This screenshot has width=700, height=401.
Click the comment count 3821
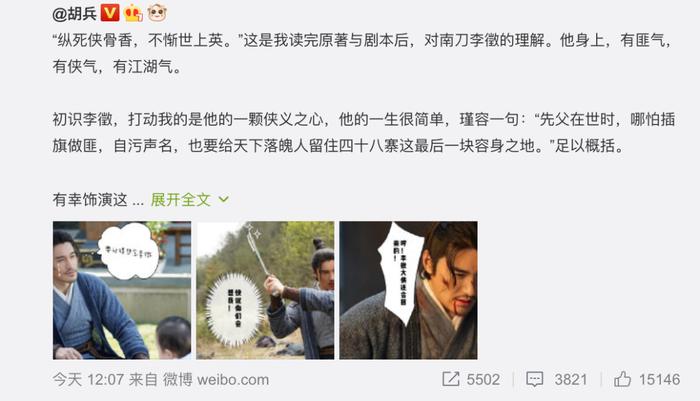click(x=571, y=380)
